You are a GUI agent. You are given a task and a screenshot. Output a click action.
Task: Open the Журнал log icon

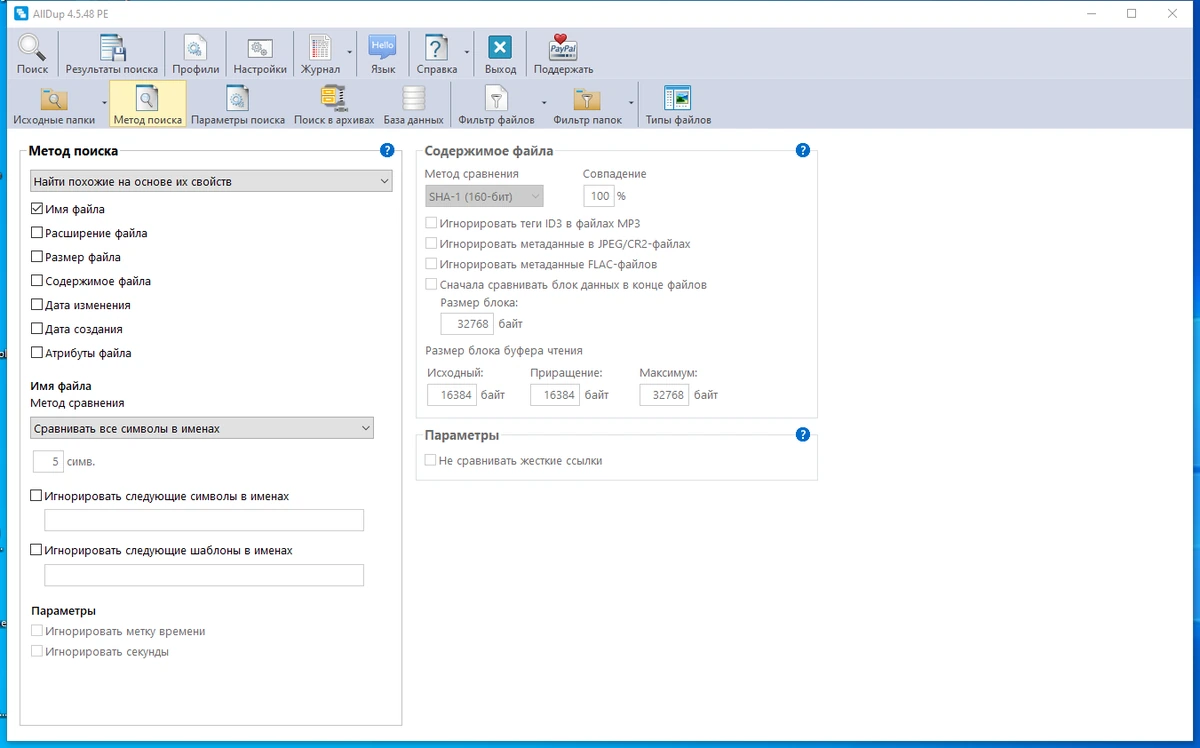(320, 48)
